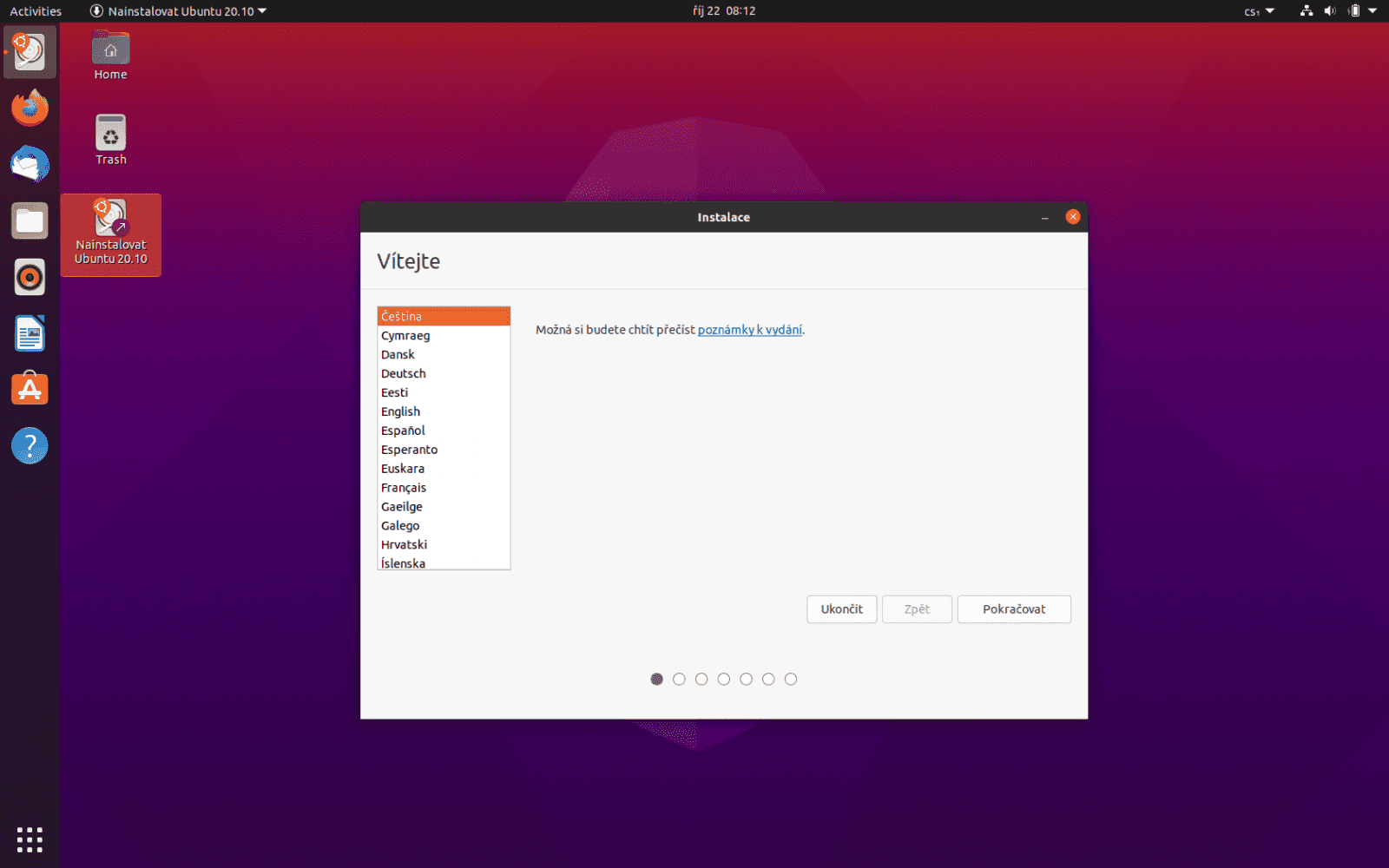Image resolution: width=1389 pixels, height=868 pixels.
Task: Open the poznámky k vydání link
Action: coord(749,330)
